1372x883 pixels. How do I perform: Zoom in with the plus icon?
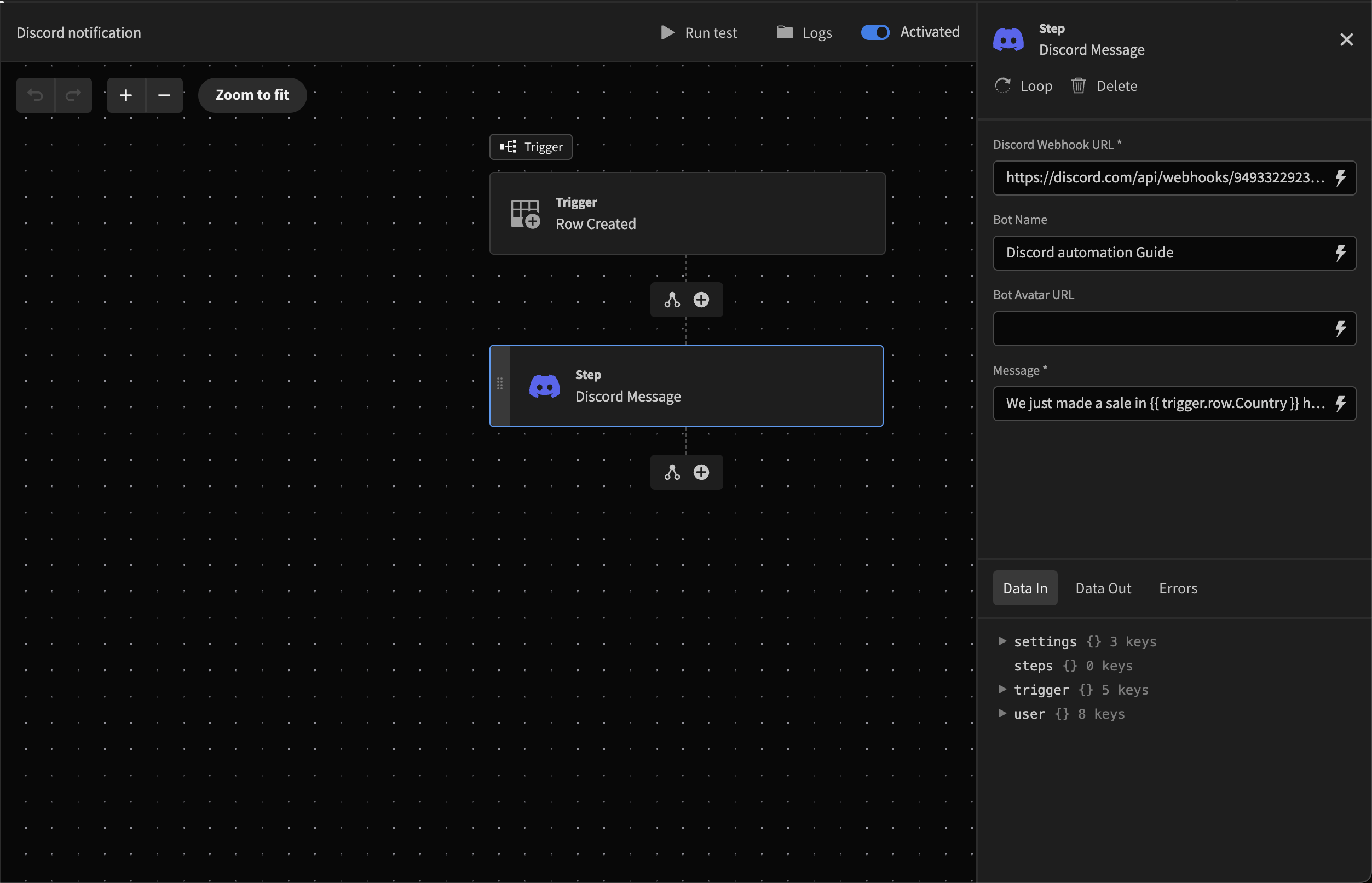click(126, 95)
